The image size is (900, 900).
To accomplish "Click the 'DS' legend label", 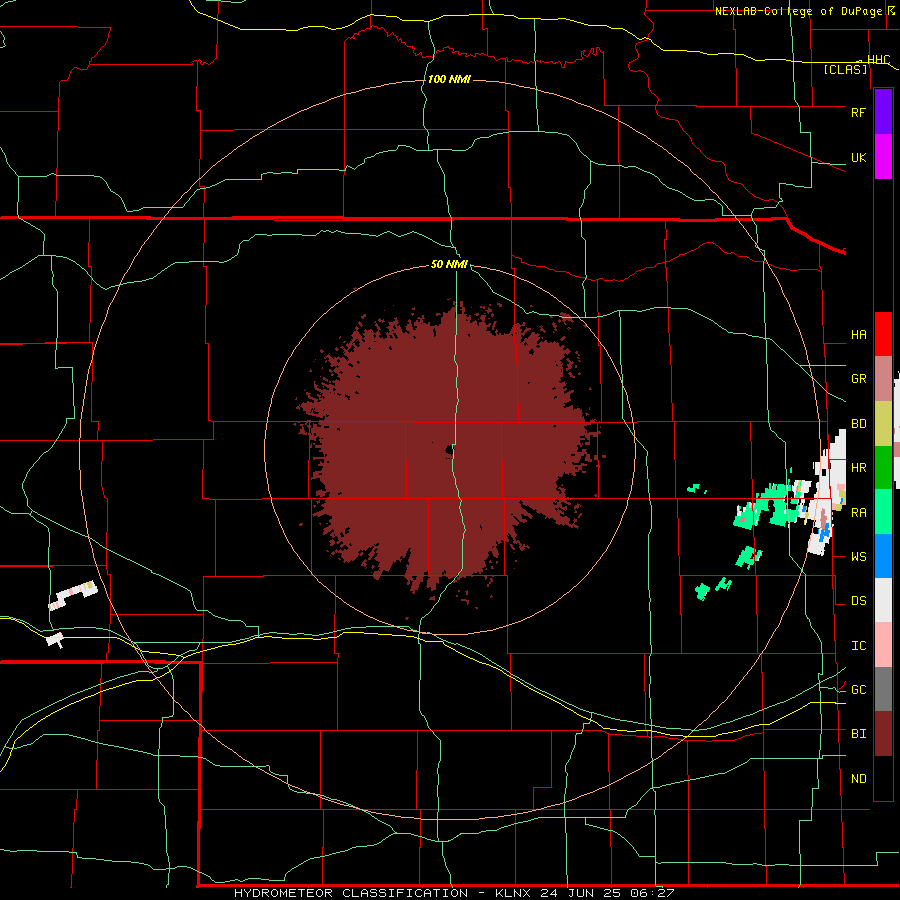I will tap(858, 601).
